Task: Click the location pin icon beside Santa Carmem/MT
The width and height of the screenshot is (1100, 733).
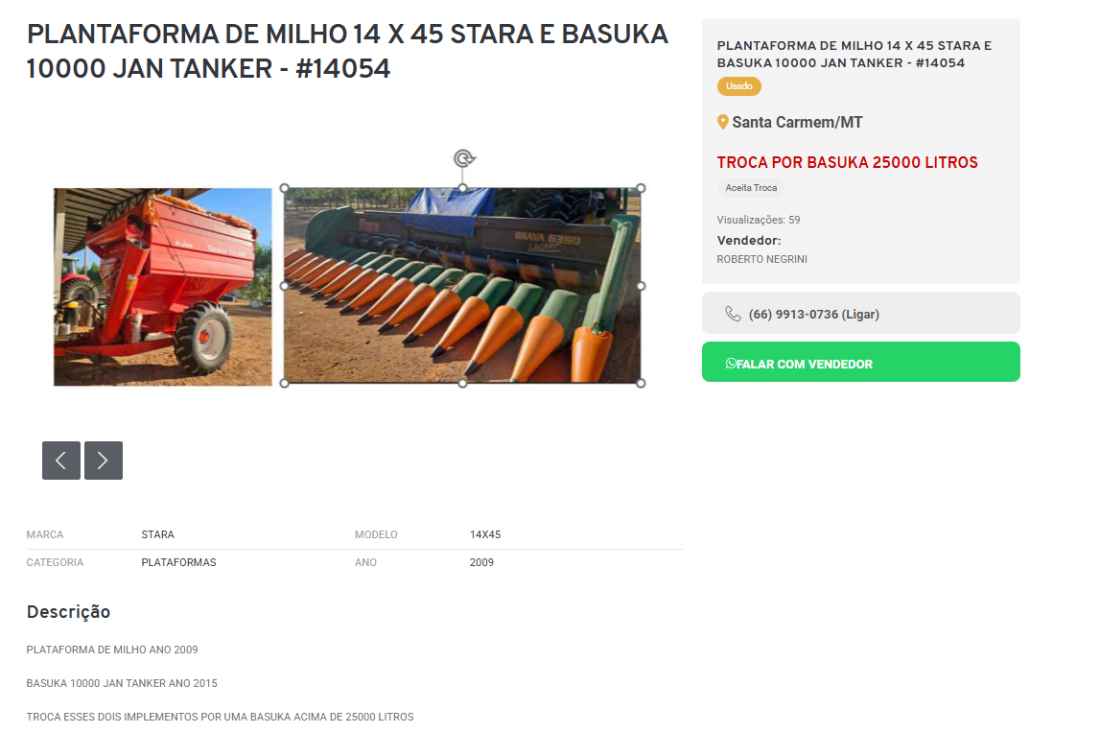Action: [723, 122]
